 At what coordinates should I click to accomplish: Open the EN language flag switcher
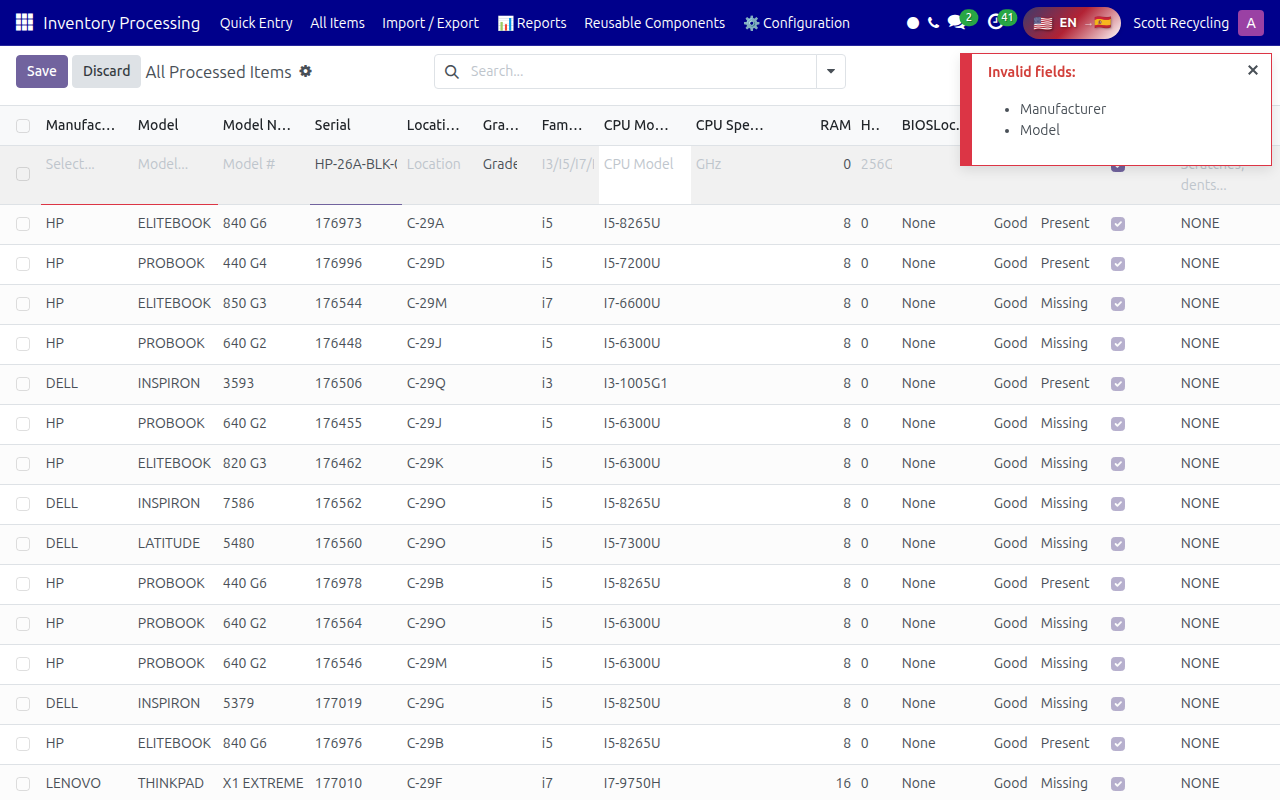(x=1072, y=23)
